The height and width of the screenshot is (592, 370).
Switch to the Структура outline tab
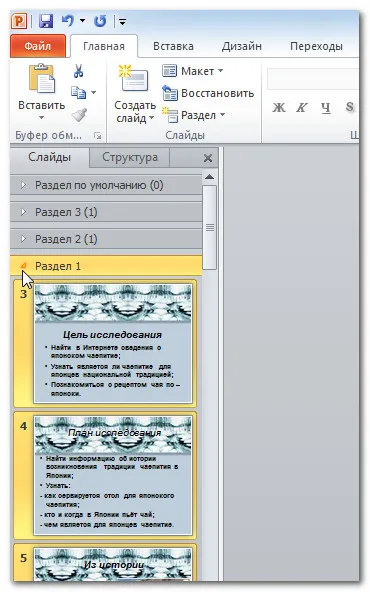point(130,157)
